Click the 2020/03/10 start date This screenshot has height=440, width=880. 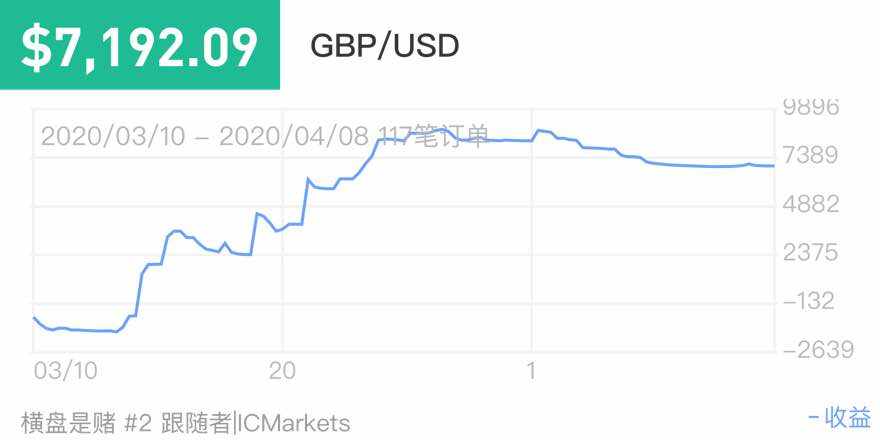113,136
